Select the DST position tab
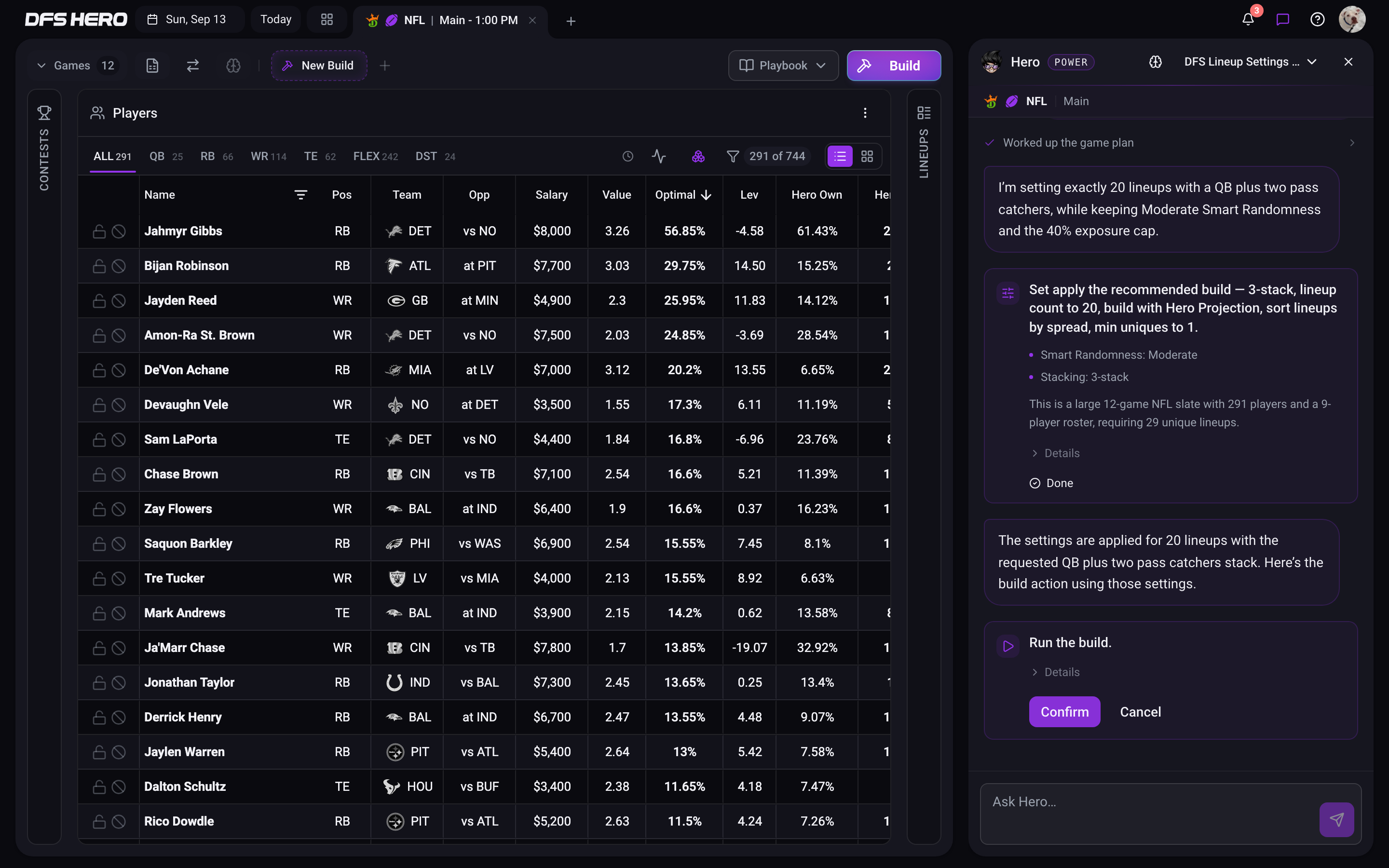The image size is (1389, 868). pos(435,156)
